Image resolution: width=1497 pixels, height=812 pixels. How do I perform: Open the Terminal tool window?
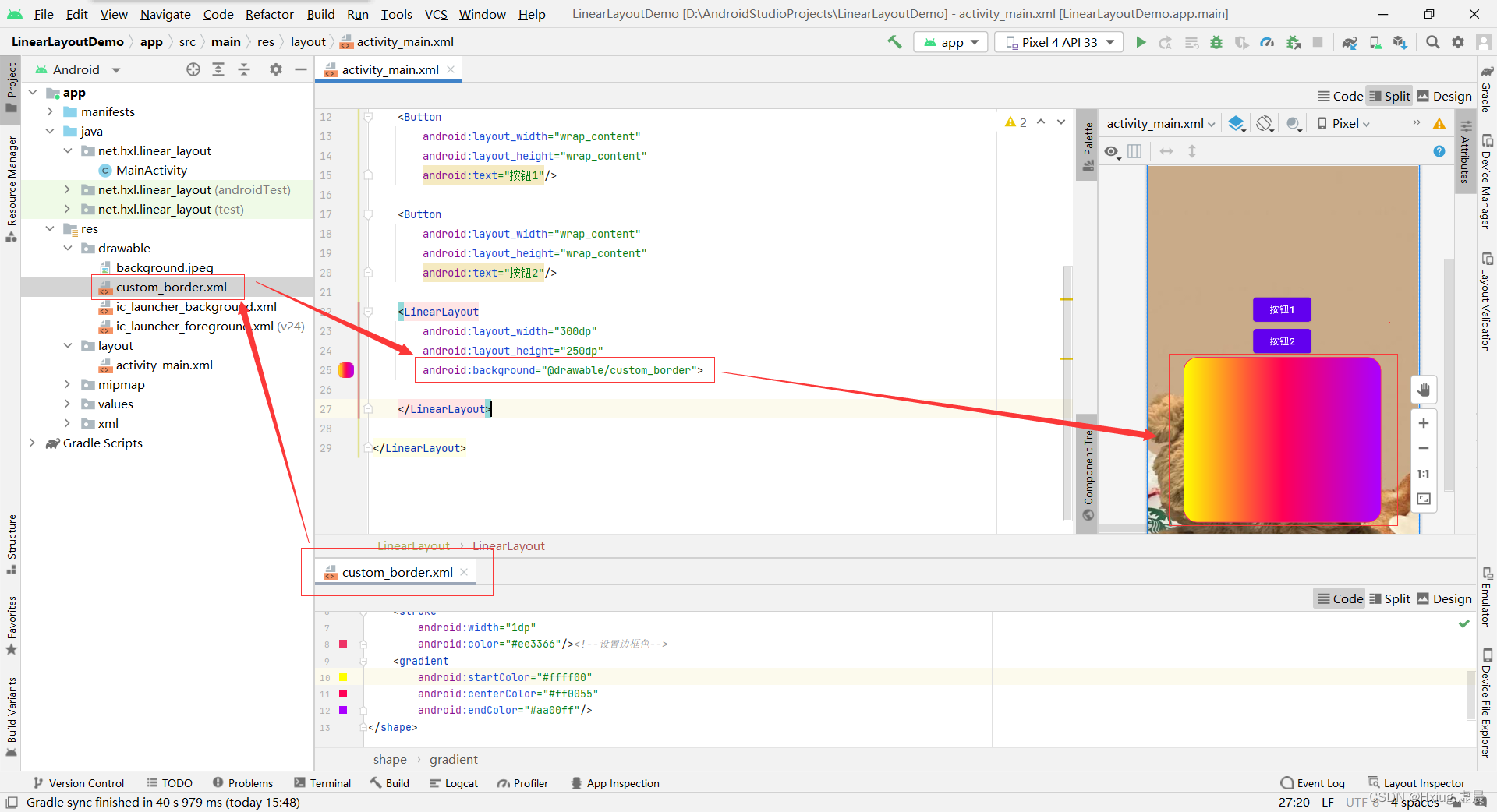322,783
